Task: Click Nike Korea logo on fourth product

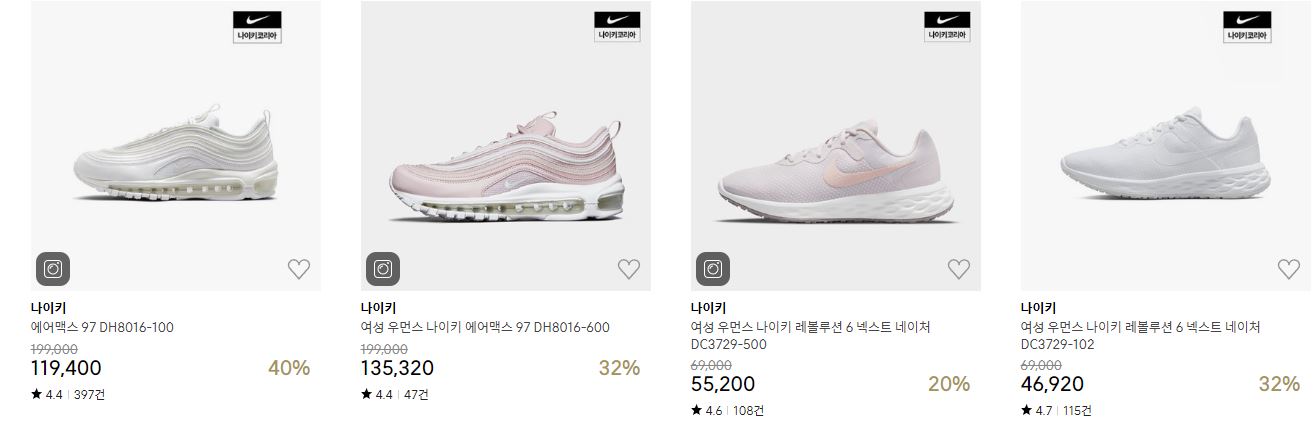Action: [x=1247, y=26]
